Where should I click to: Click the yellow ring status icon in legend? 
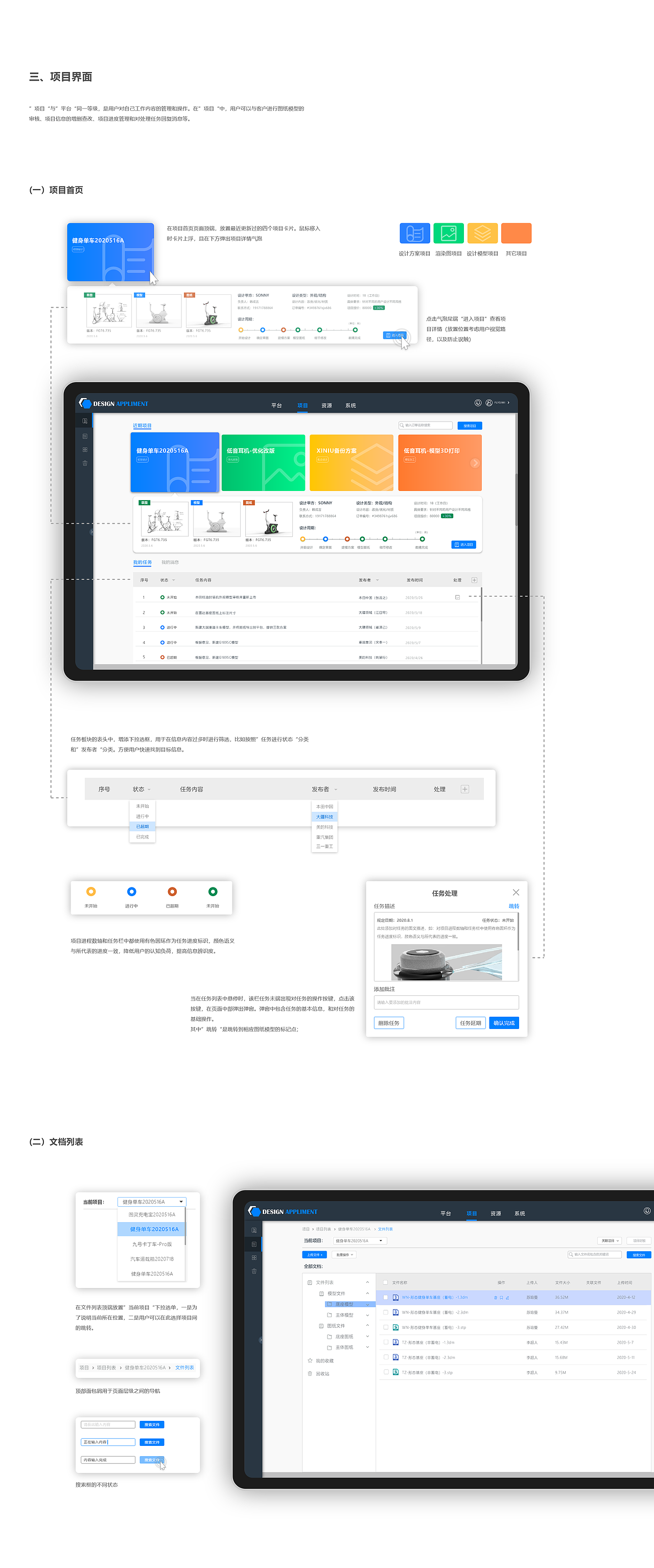[91, 892]
